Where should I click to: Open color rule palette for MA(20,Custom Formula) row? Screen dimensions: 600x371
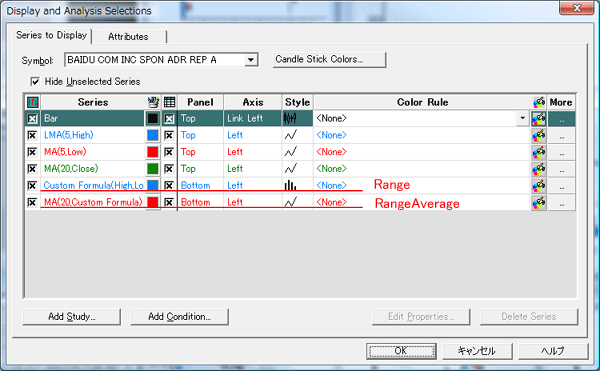[x=539, y=203]
